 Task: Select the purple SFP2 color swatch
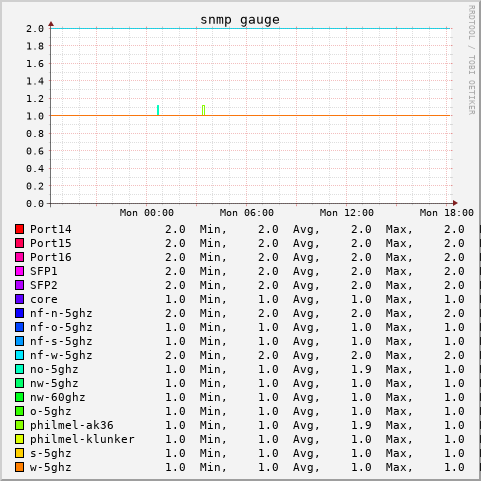20,285
